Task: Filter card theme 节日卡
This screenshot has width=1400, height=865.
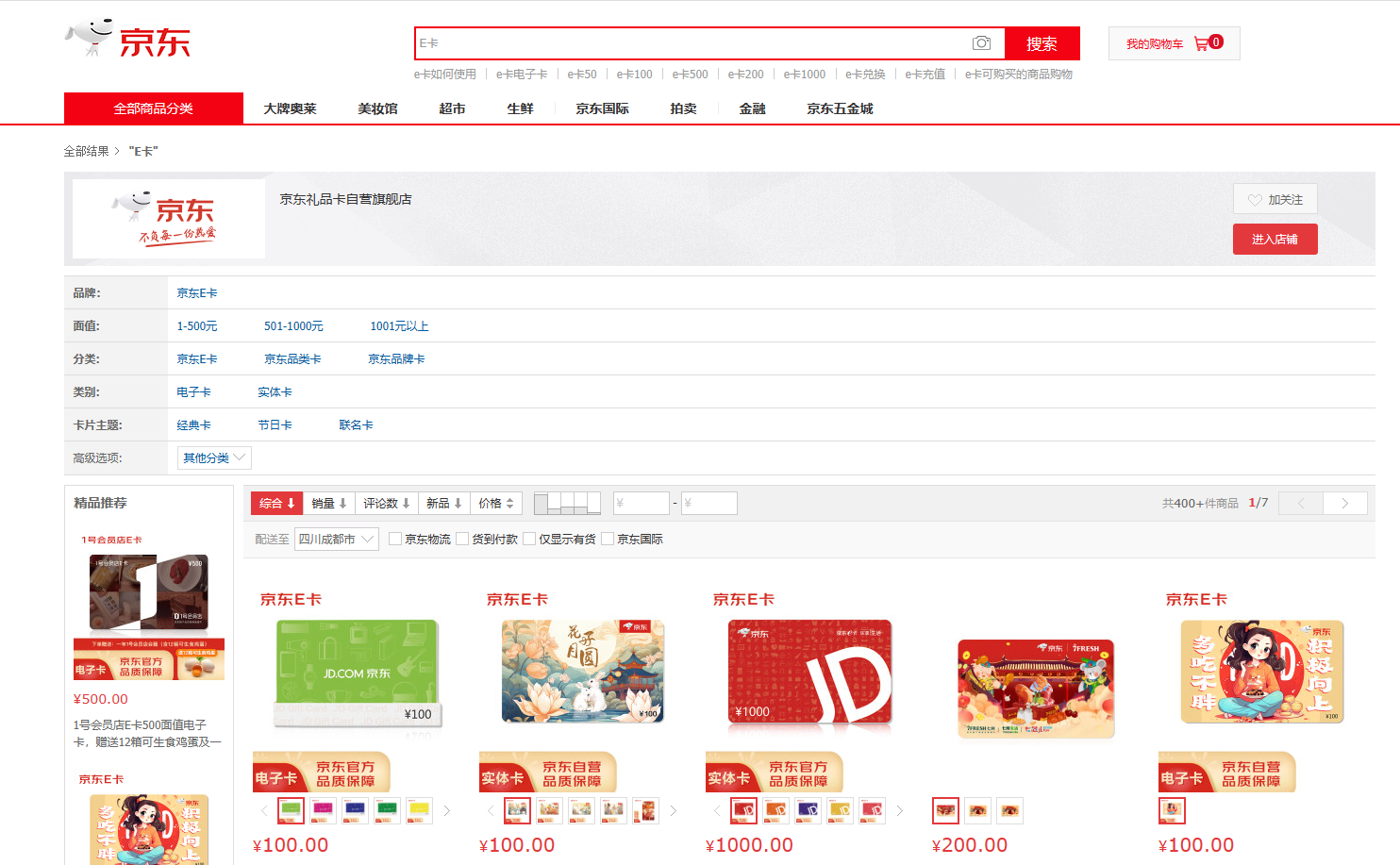Action: tap(275, 425)
